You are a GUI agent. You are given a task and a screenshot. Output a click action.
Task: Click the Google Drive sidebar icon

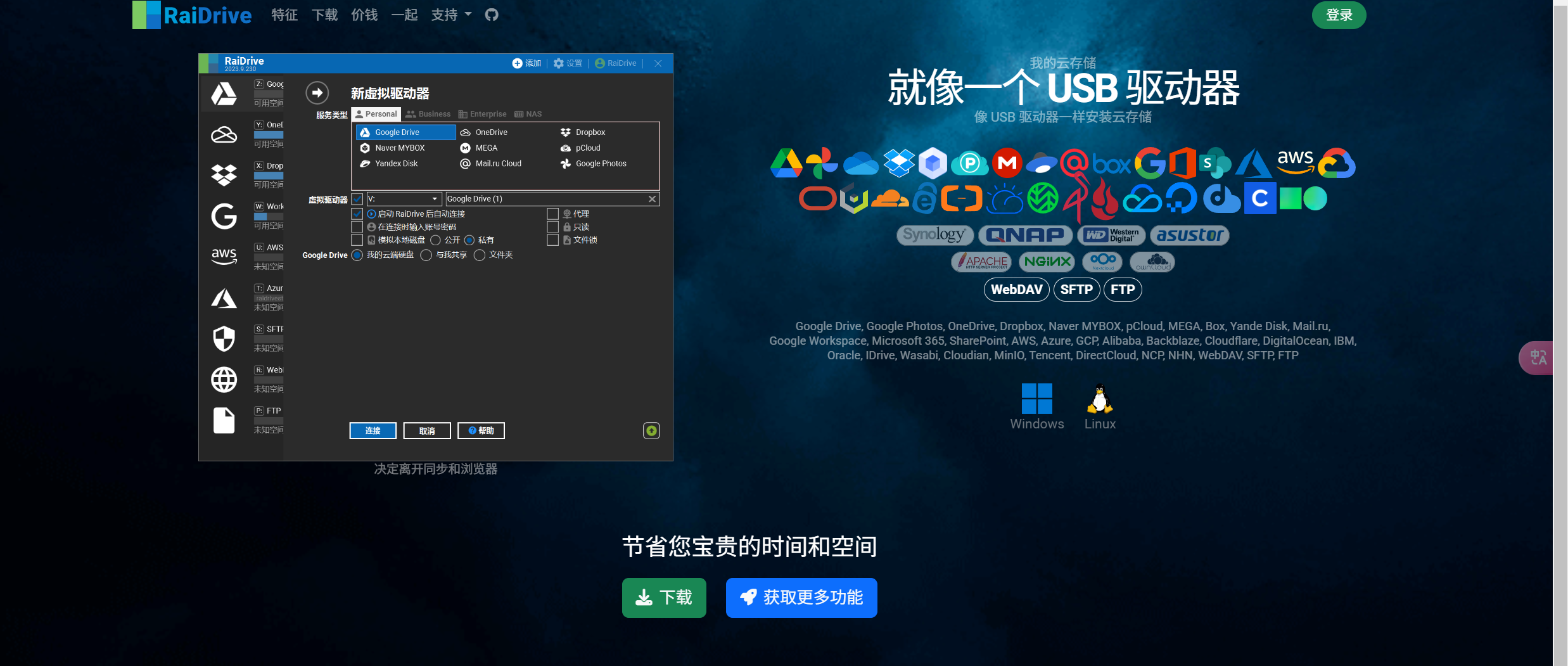[x=224, y=94]
